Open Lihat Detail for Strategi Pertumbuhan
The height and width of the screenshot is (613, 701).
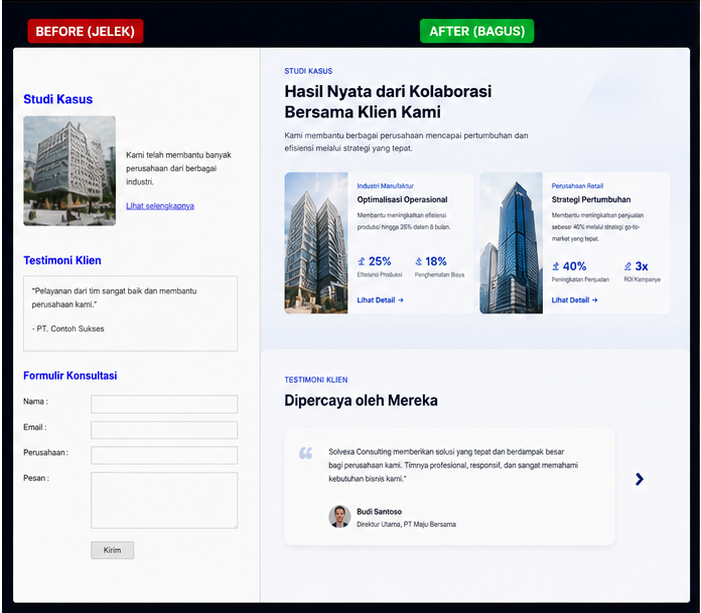(574, 300)
